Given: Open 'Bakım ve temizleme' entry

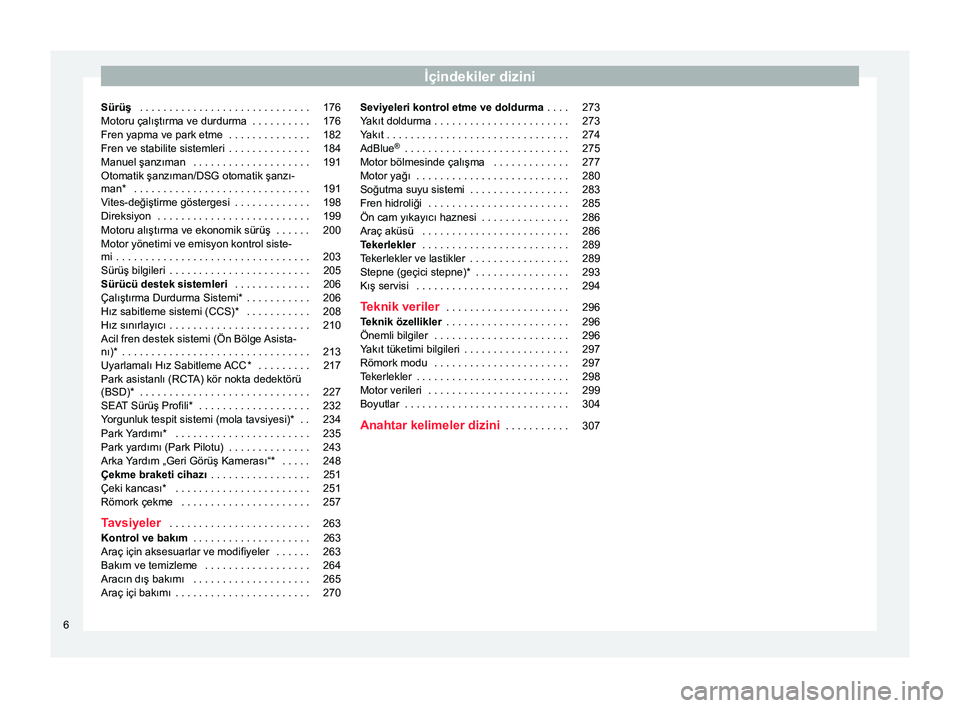Looking at the screenshot, I should [220, 565].
